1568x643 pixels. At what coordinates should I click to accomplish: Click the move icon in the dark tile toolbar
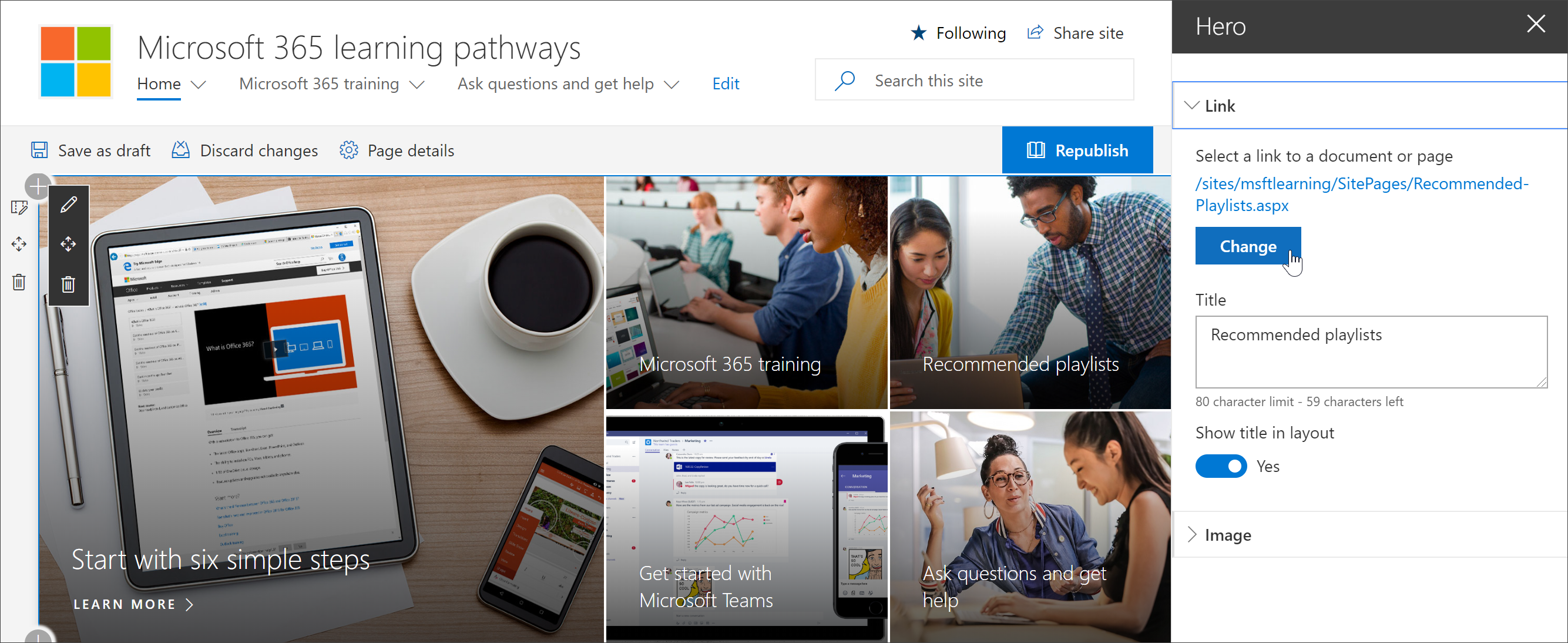click(68, 244)
